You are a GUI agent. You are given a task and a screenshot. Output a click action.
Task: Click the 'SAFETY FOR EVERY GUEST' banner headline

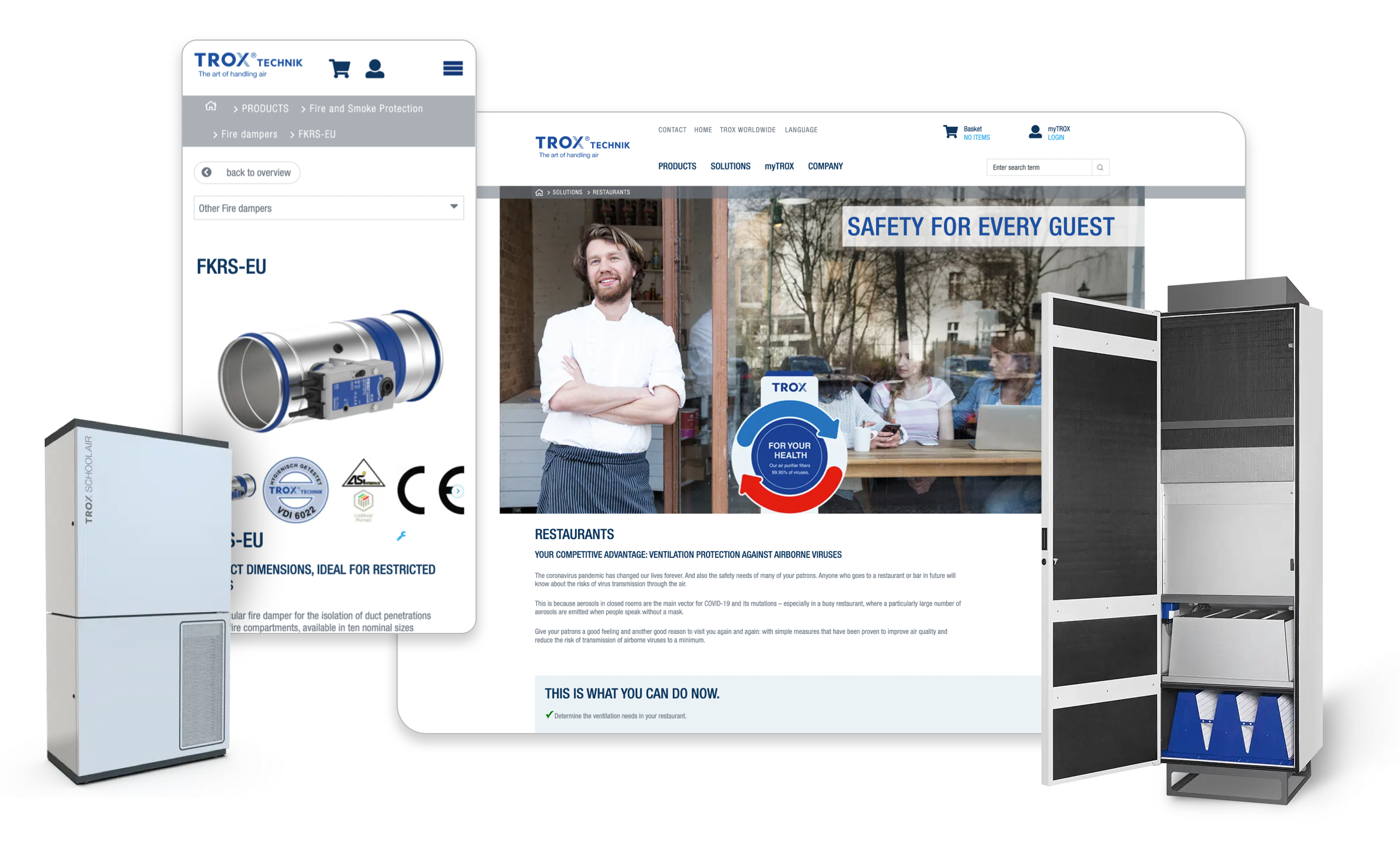[981, 227]
